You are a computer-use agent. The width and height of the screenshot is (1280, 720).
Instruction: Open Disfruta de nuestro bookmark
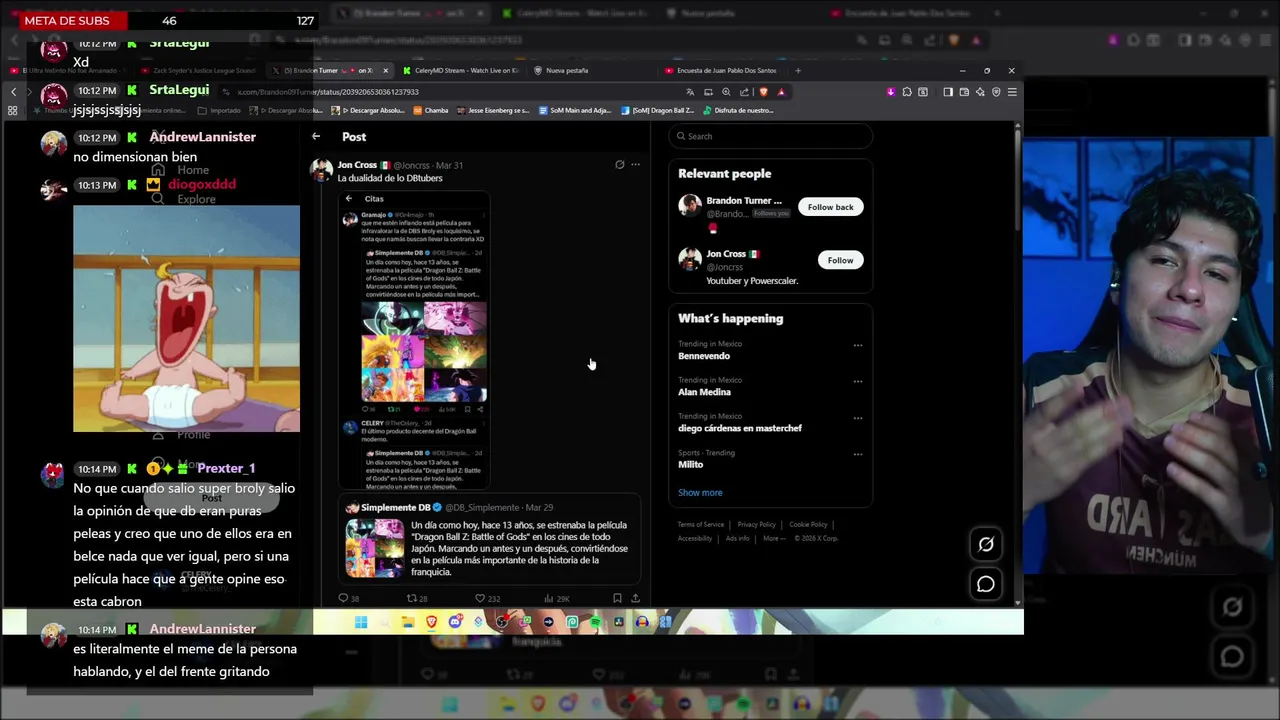(x=738, y=110)
